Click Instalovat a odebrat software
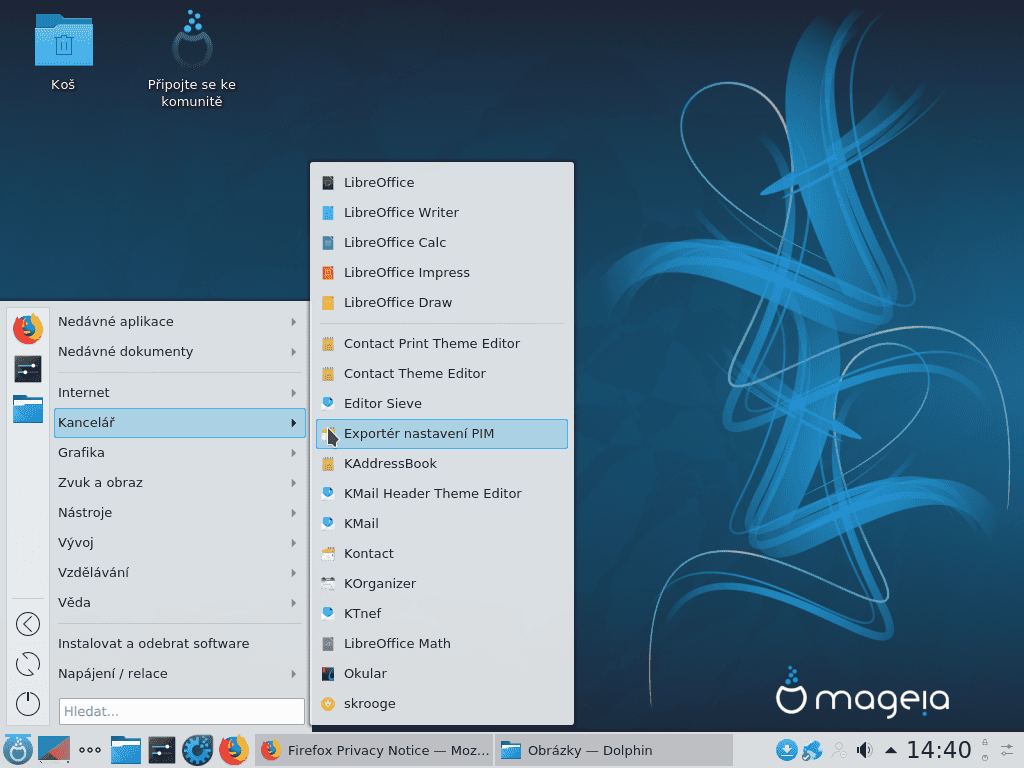 click(x=153, y=643)
